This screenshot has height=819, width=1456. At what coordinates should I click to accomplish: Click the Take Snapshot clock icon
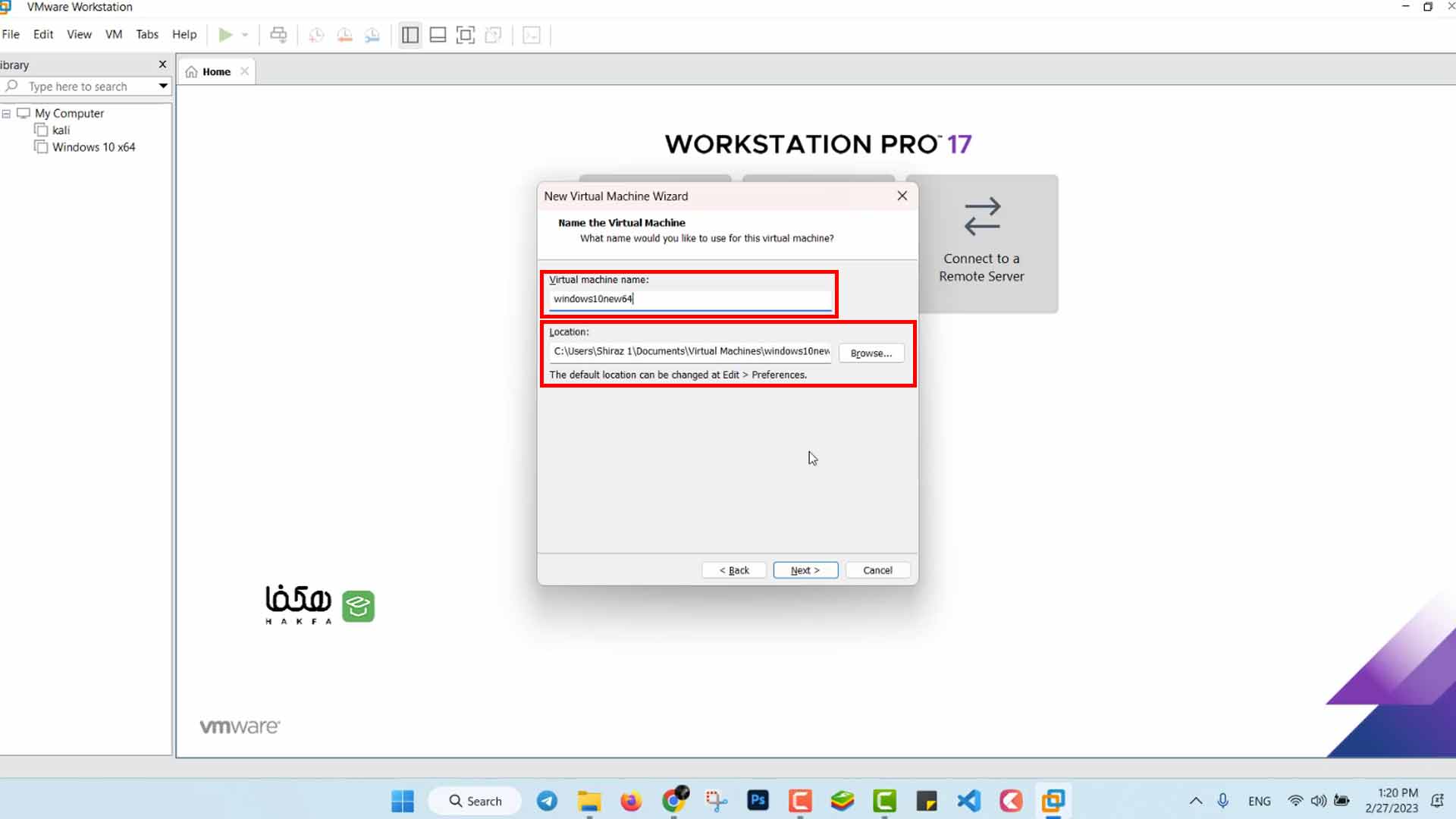pyautogui.click(x=317, y=35)
